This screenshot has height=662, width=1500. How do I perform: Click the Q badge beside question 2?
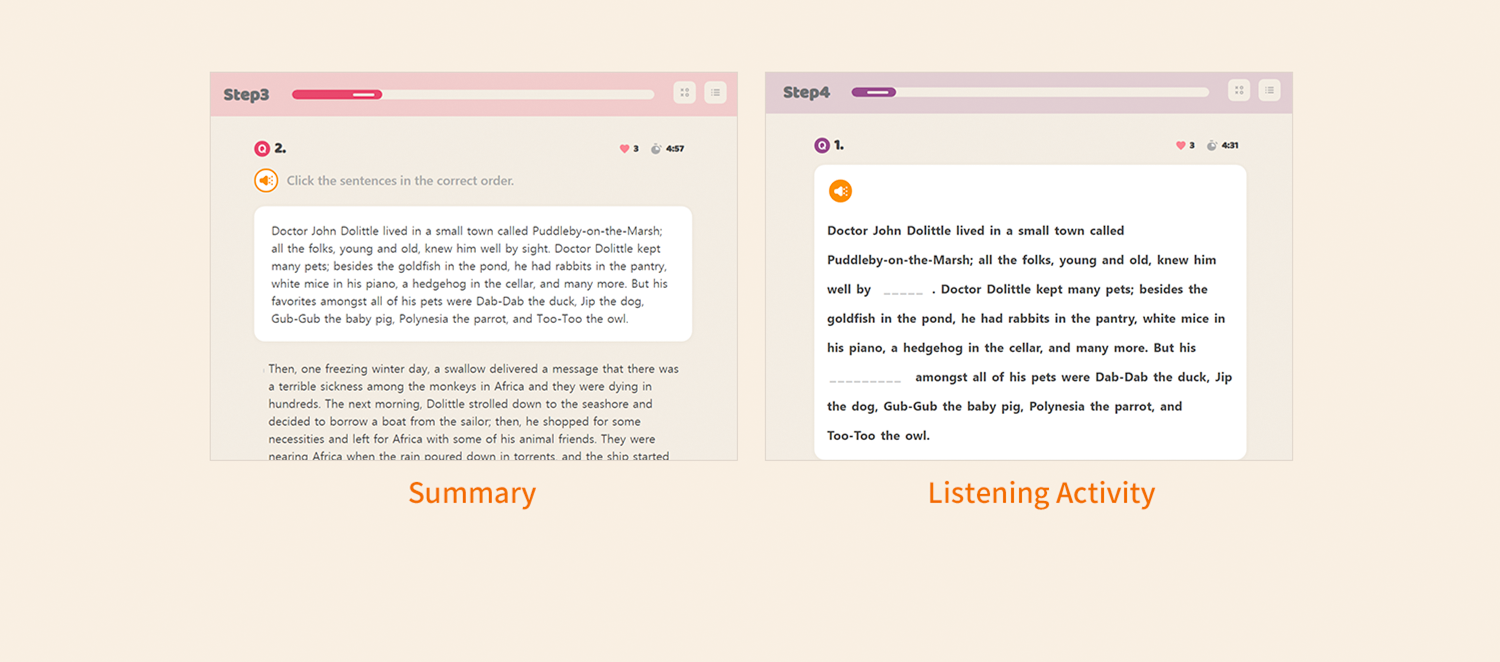tap(262, 149)
